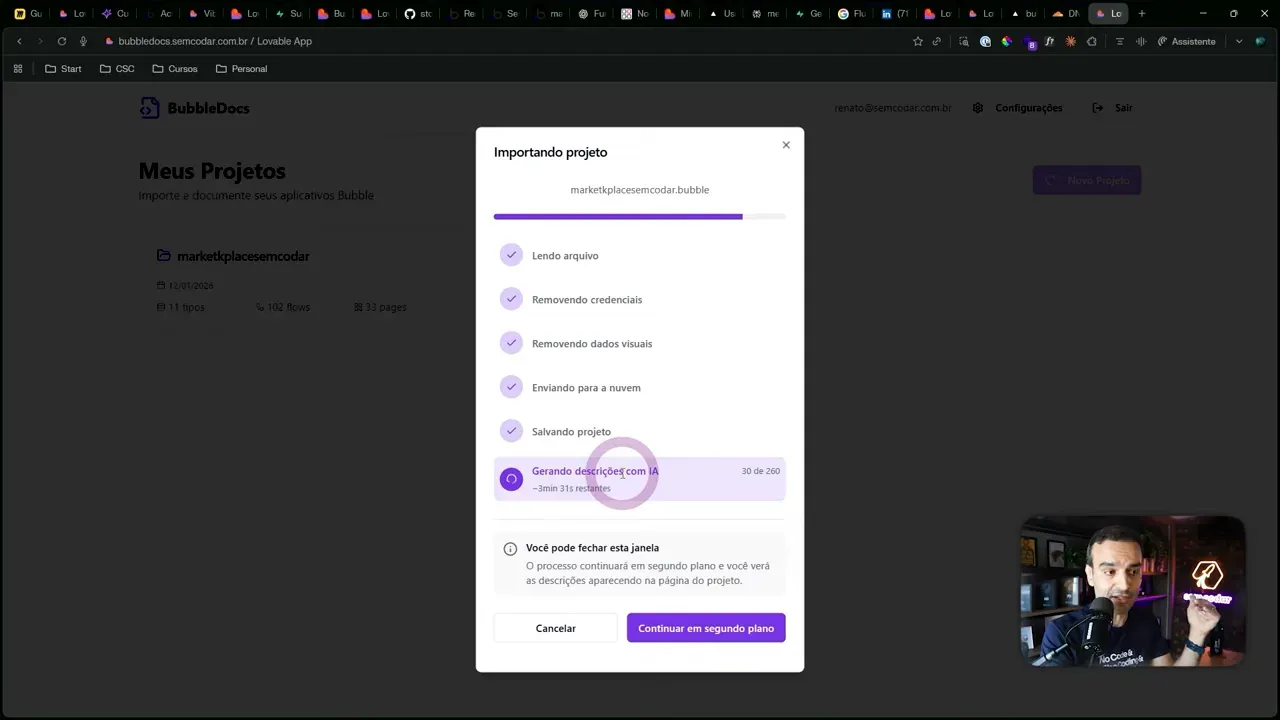Click the checkmark beside Salvando projeto
Image resolution: width=1280 pixels, height=720 pixels.
[x=511, y=431]
